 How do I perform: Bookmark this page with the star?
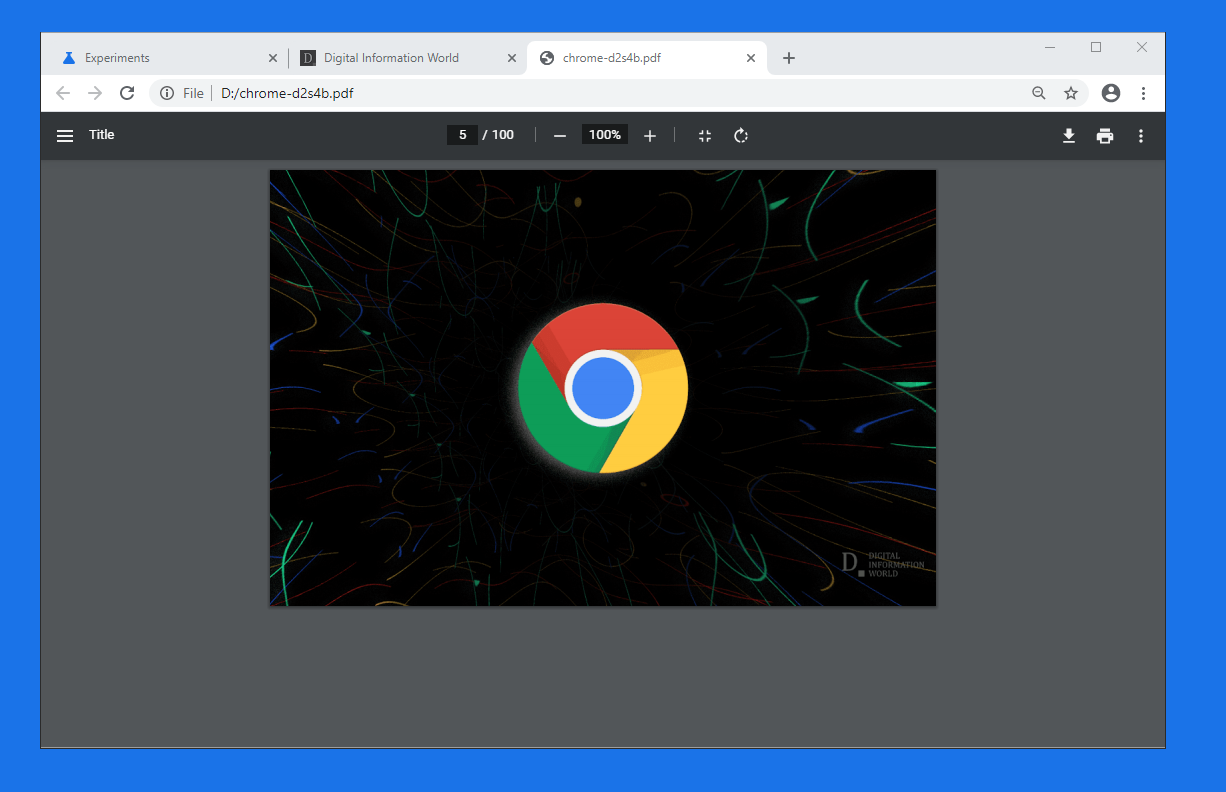click(x=1071, y=93)
